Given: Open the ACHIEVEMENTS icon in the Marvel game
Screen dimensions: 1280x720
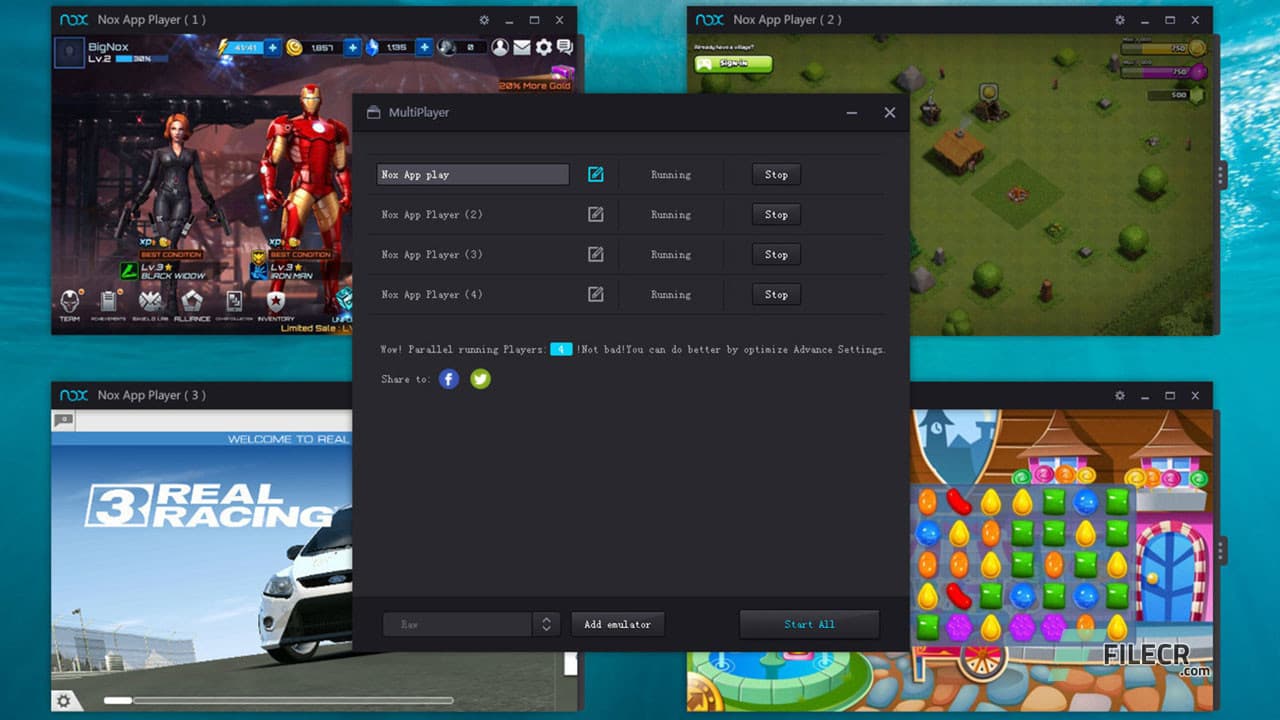Looking at the screenshot, I should (x=110, y=300).
